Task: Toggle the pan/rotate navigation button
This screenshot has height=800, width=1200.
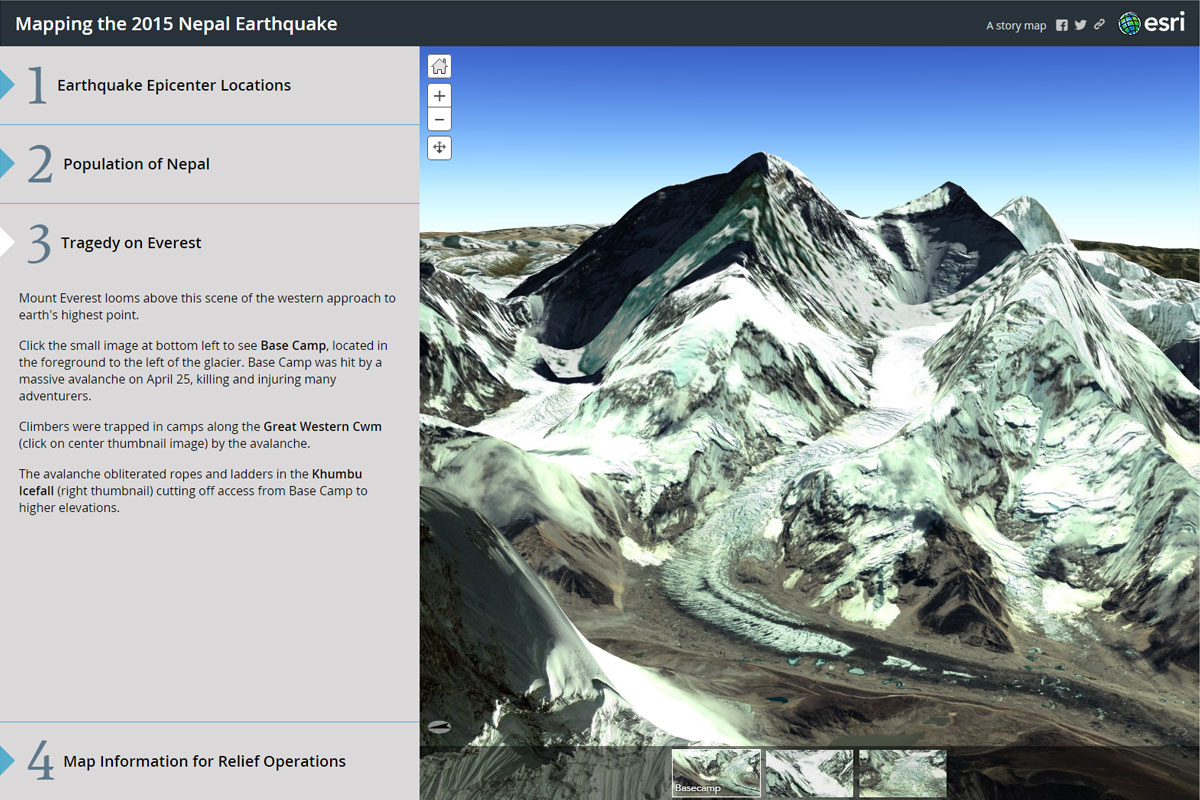Action: [x=439, y=148]
